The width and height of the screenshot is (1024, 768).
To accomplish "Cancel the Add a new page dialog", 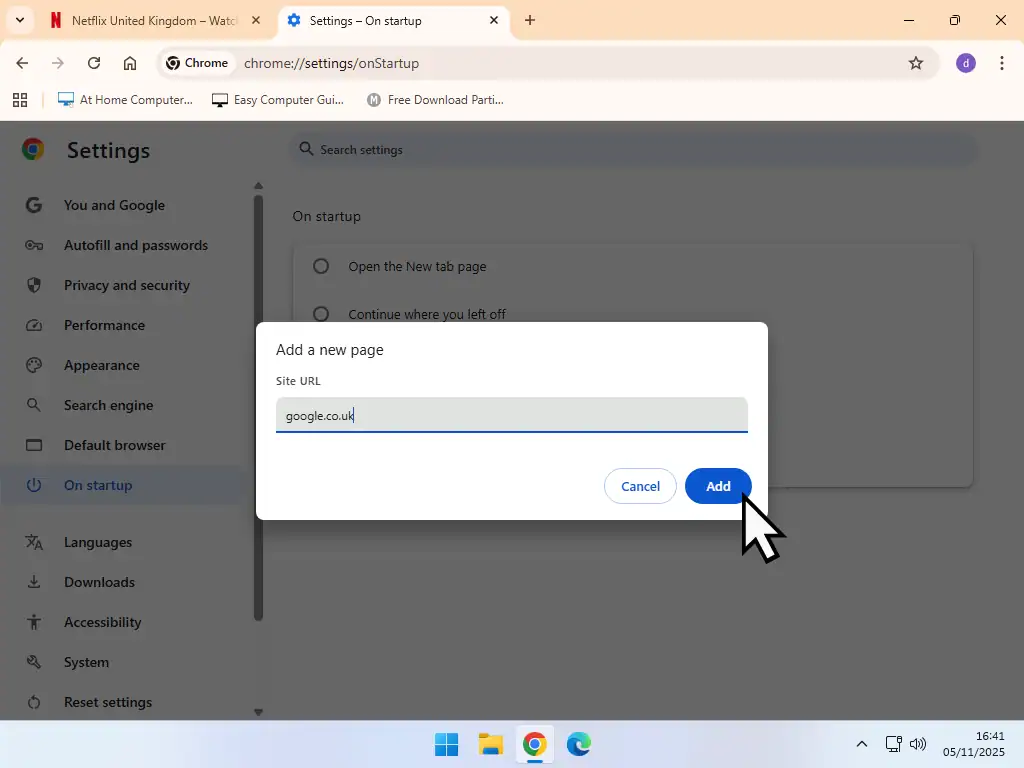I will coord(640,486).
